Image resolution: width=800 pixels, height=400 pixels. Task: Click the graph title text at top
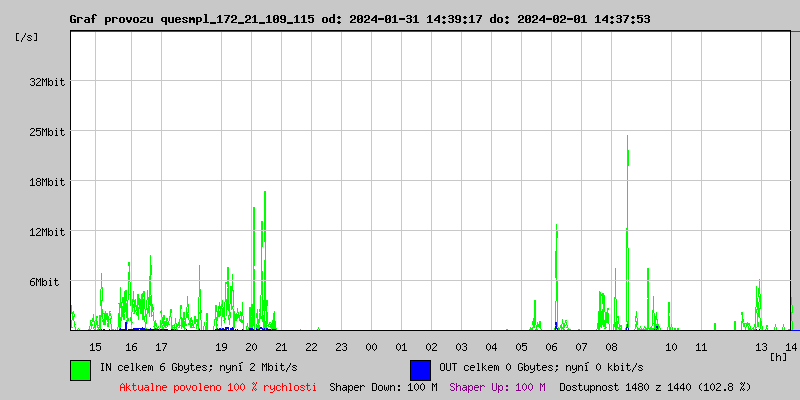(x=358, y=19)
